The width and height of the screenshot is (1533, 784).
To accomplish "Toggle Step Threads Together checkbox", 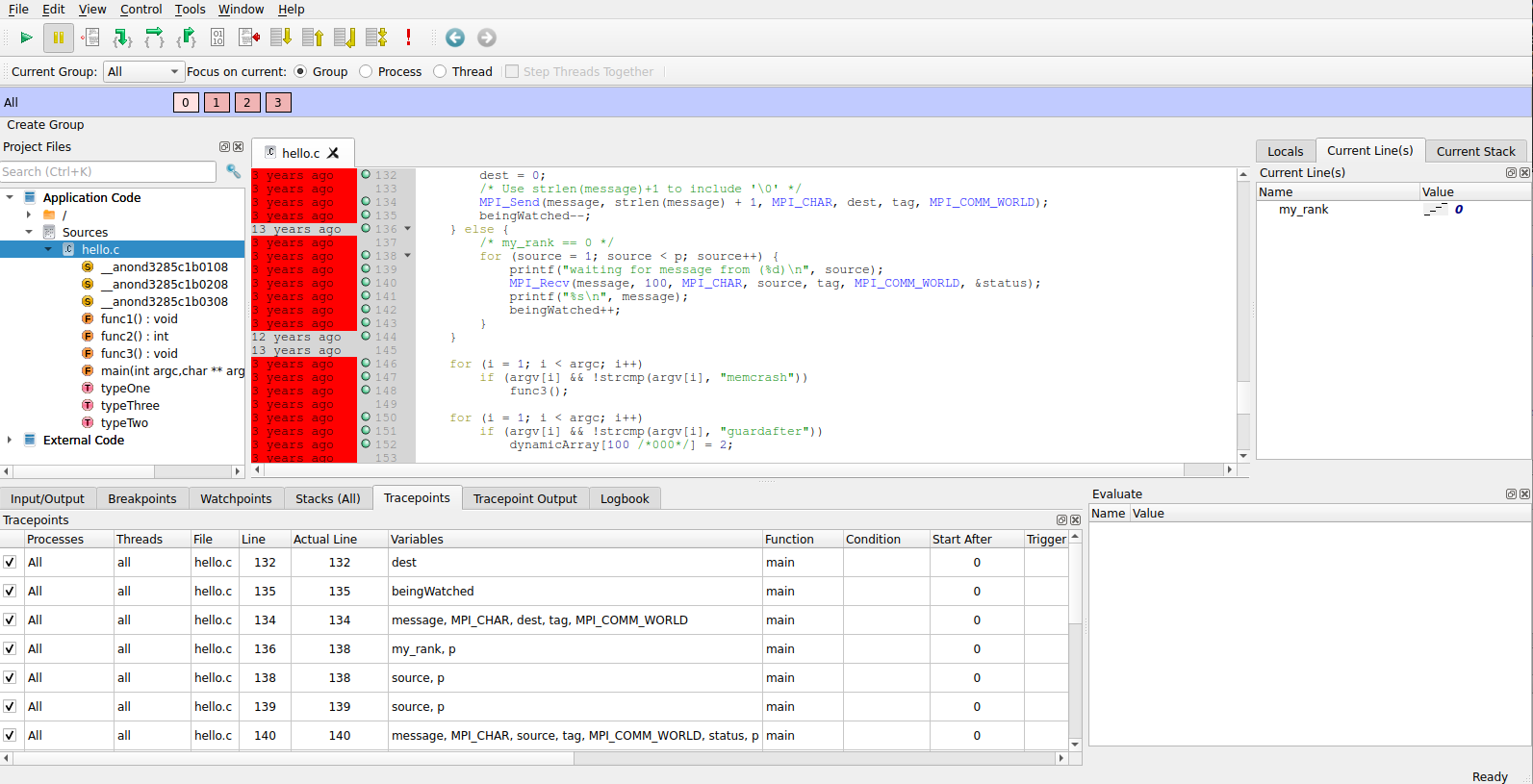I will [512, 71].
